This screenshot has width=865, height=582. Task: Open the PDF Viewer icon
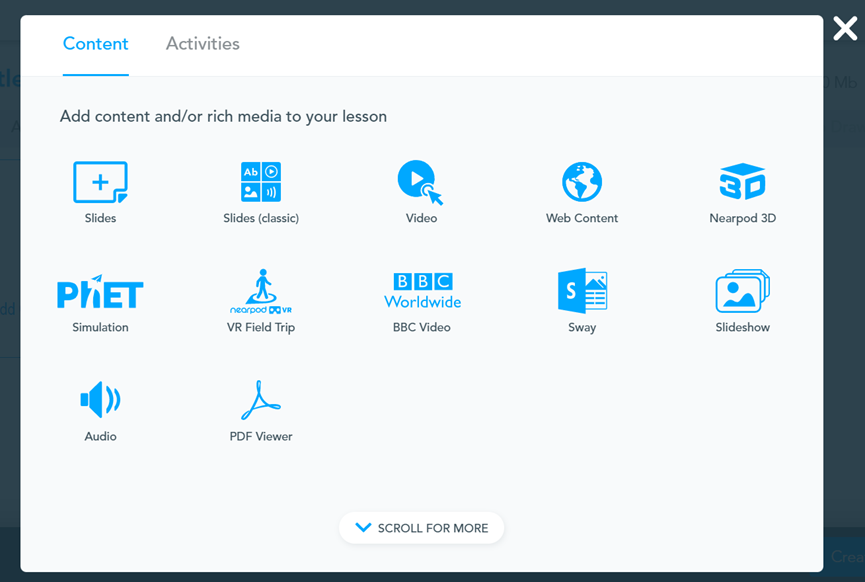click(x=261, y=400)
